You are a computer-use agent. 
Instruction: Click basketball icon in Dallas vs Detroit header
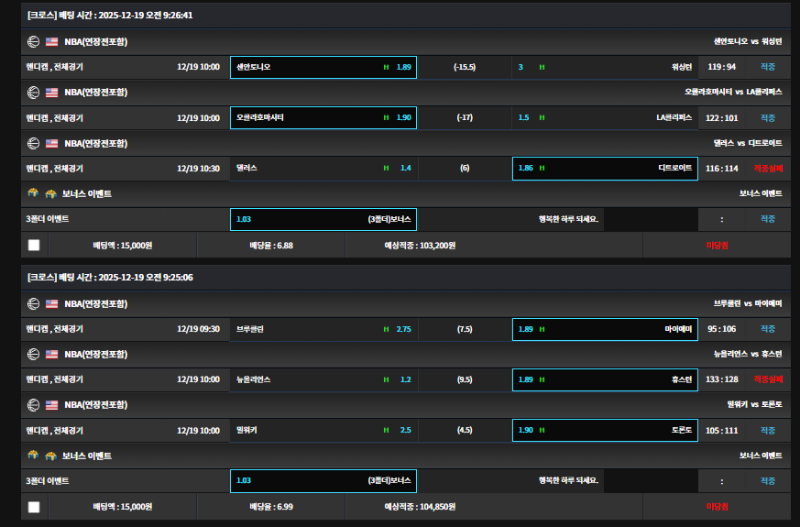click(33, 143)
